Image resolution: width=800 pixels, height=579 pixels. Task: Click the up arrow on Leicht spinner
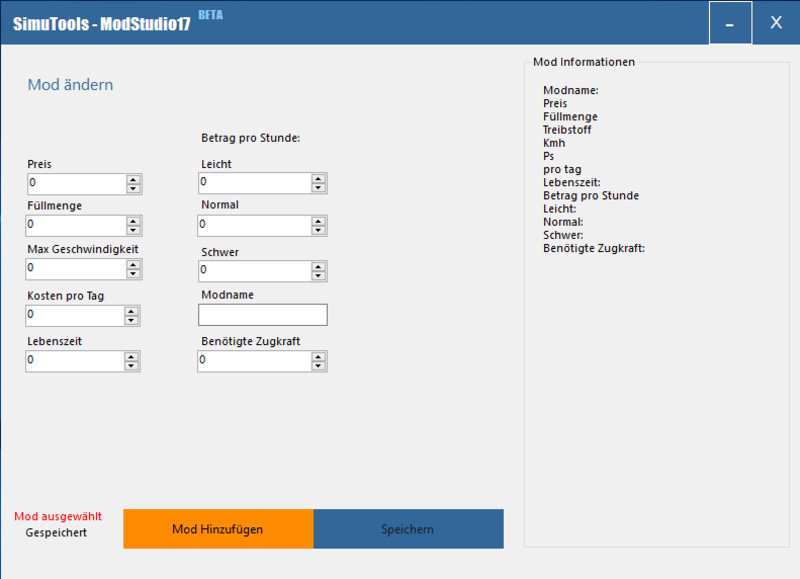point(318,178)
